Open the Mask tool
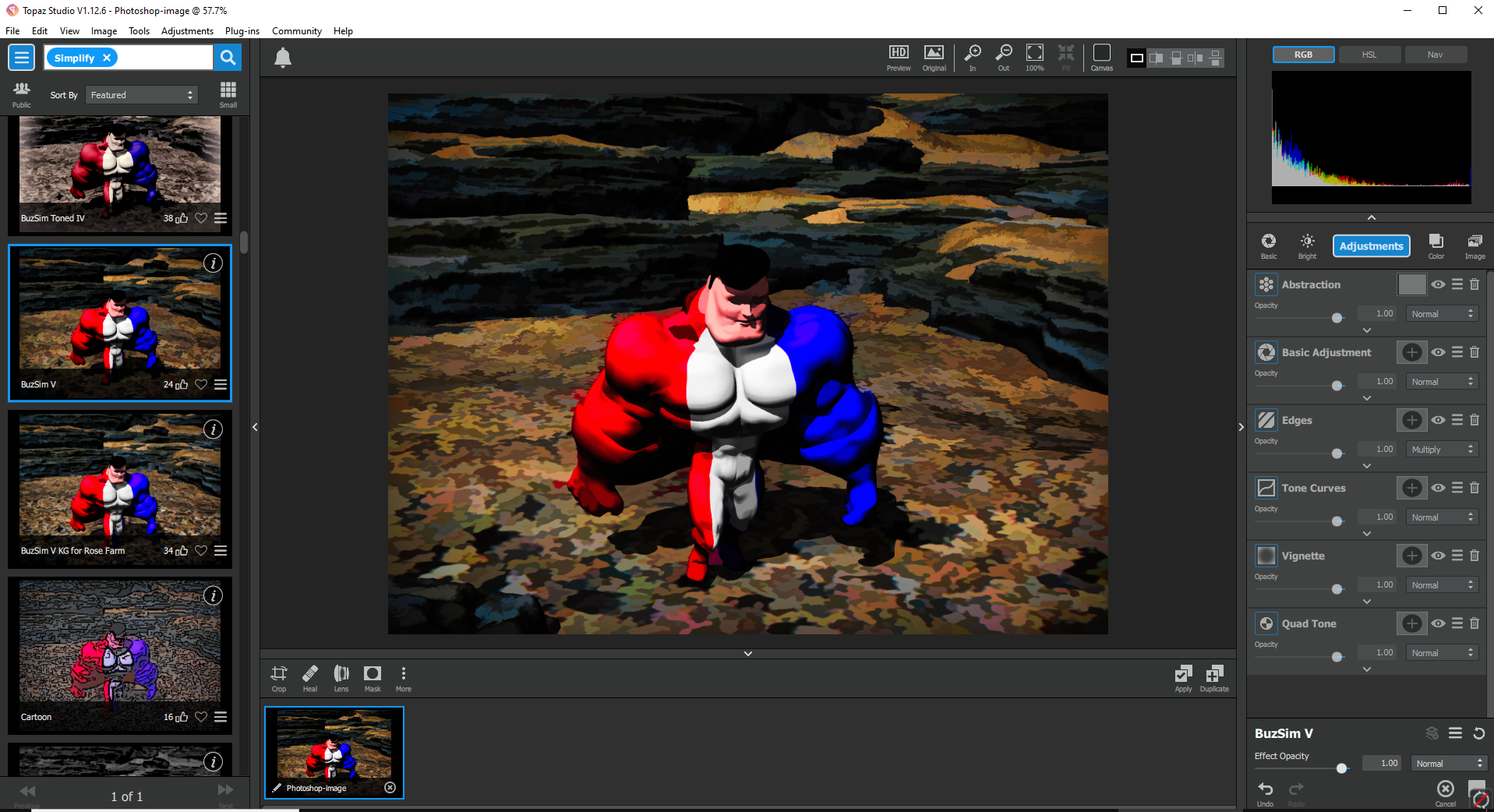Image resolution: width=1494 pixels, height=812 pixels. (x=373, y=678)
